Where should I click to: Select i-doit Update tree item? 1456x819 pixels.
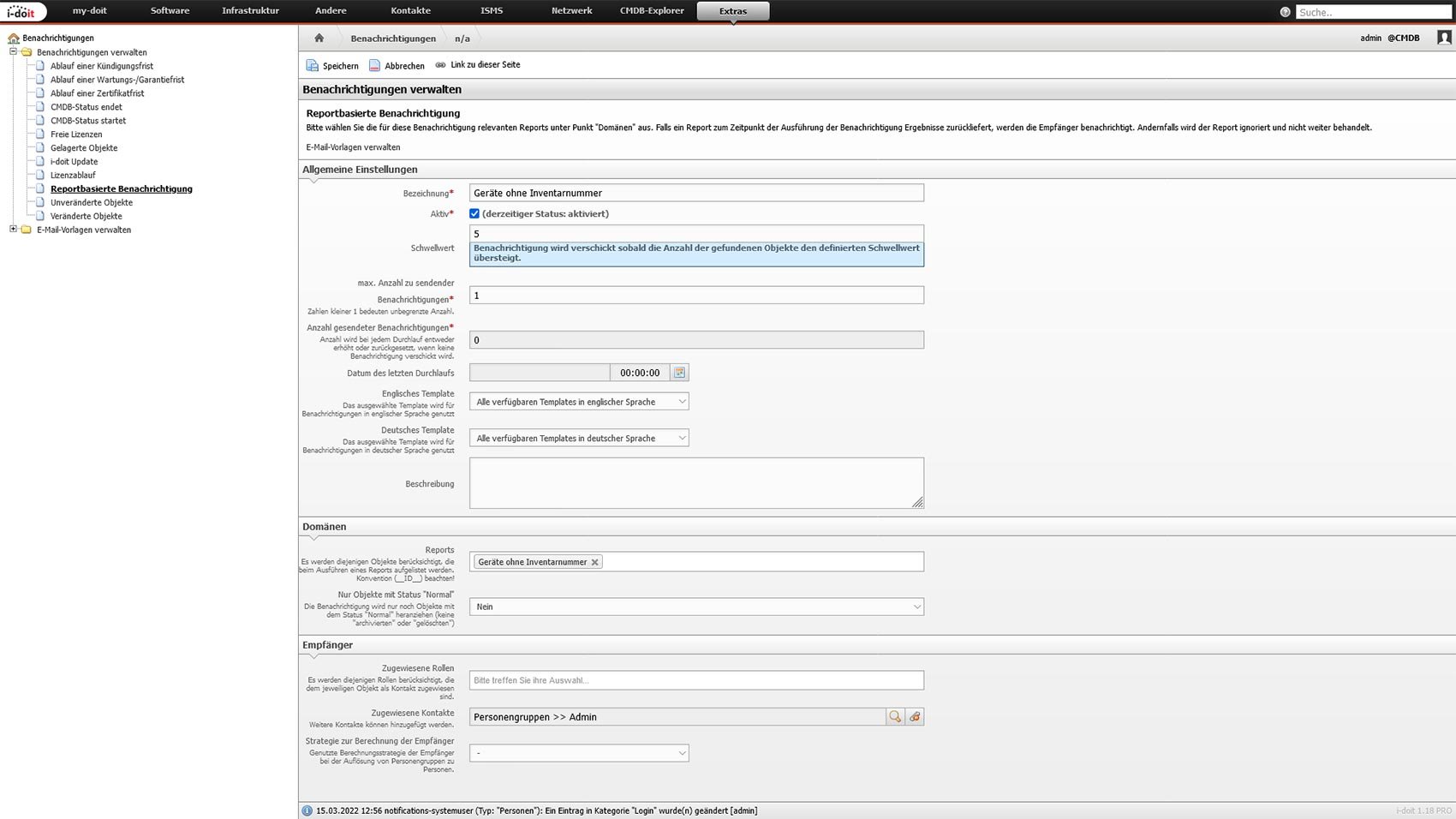click(x=74, y=162)
